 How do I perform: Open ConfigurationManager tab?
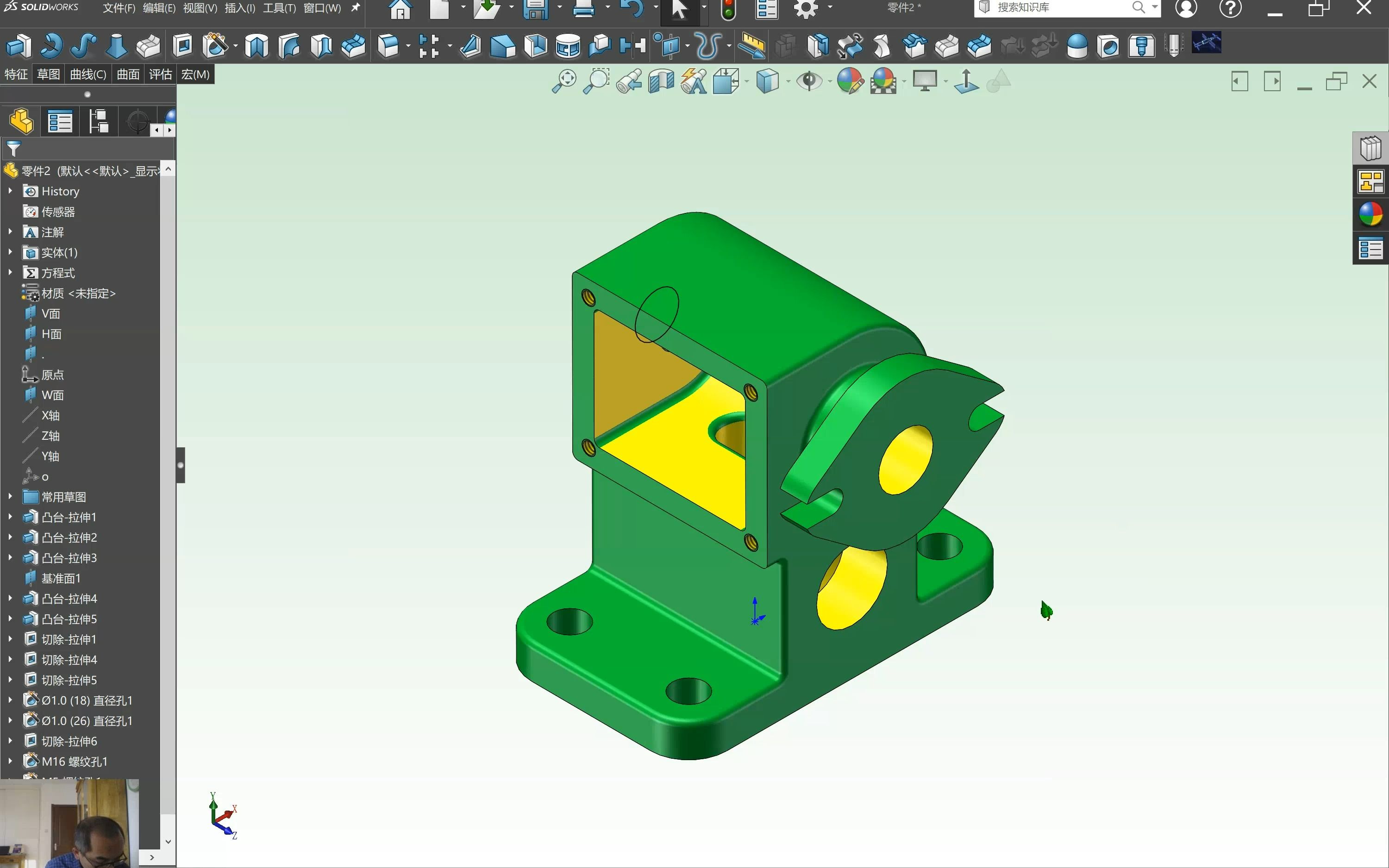98,122
